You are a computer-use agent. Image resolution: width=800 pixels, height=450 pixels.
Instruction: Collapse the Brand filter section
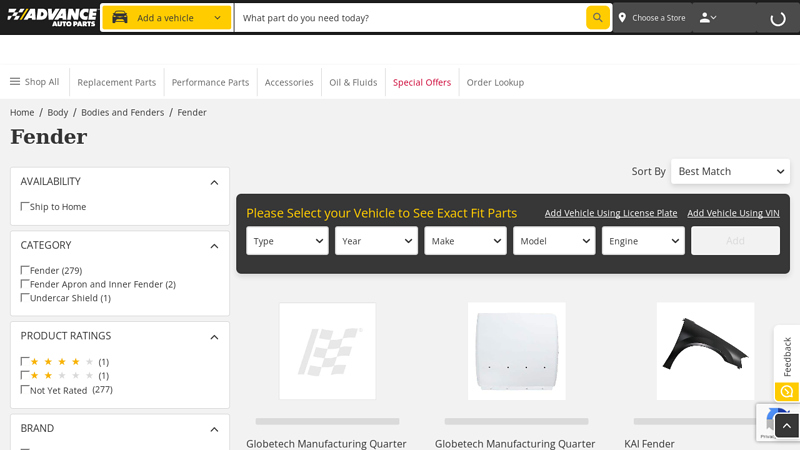pyautogui.click(x=214, y=429)
